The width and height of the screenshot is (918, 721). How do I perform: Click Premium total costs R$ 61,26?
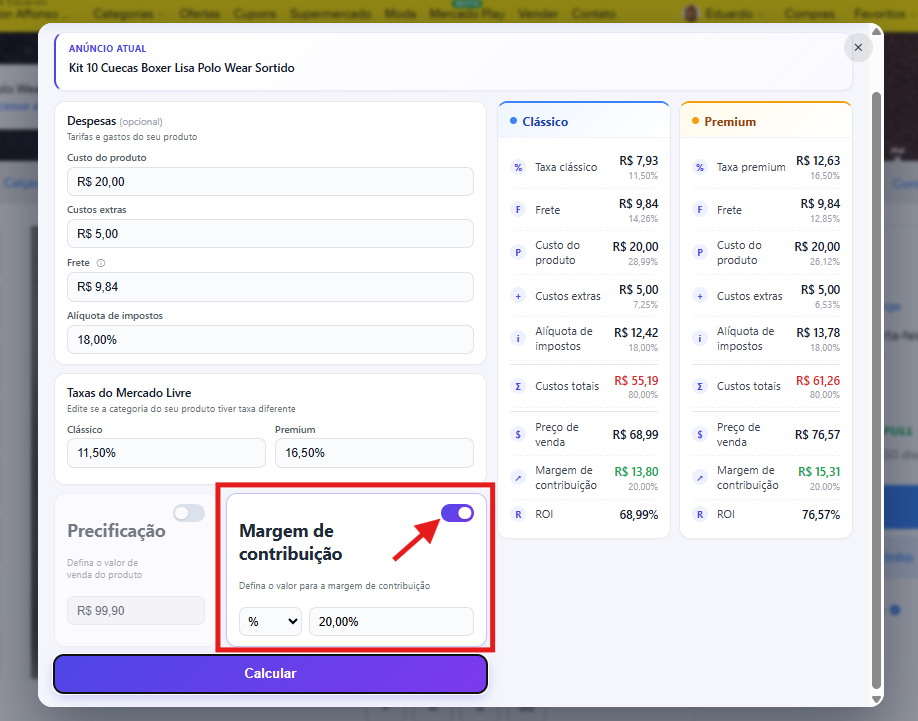click(x=818, y=381)
